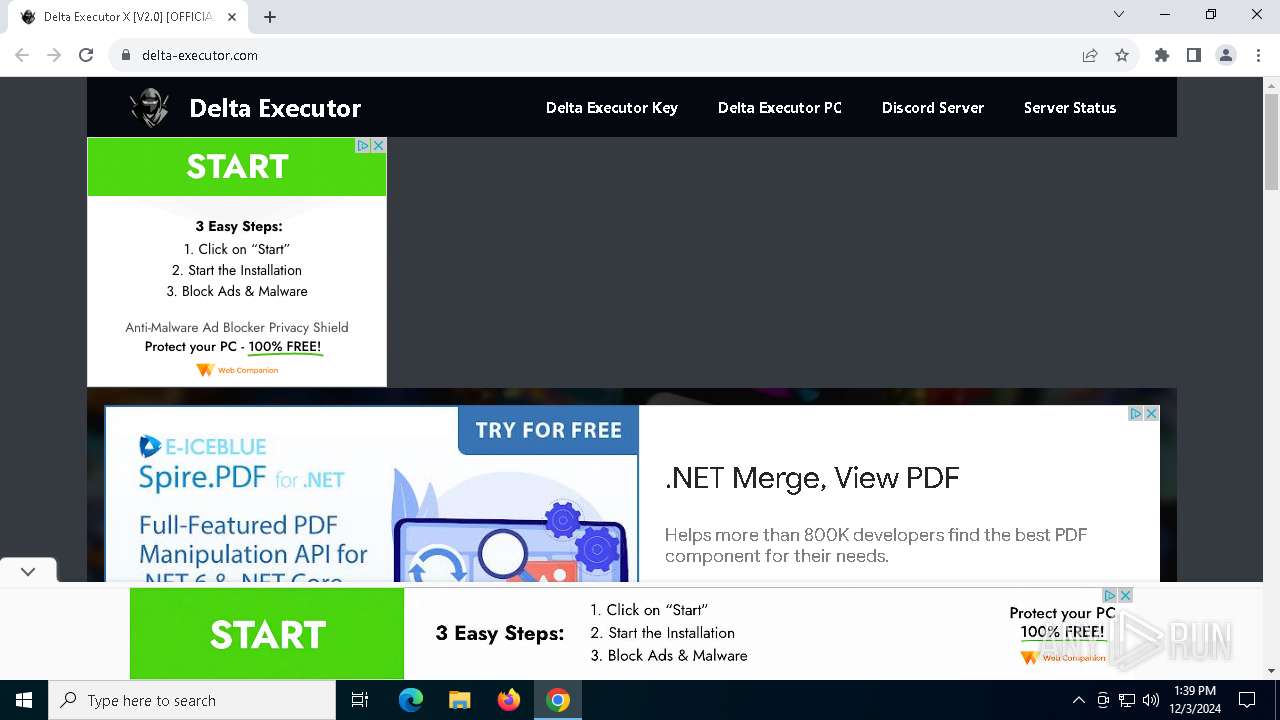This screenshot has height=720, width=1280.
Task: Open the Server Status menu item
Action: pos(1070,108)
